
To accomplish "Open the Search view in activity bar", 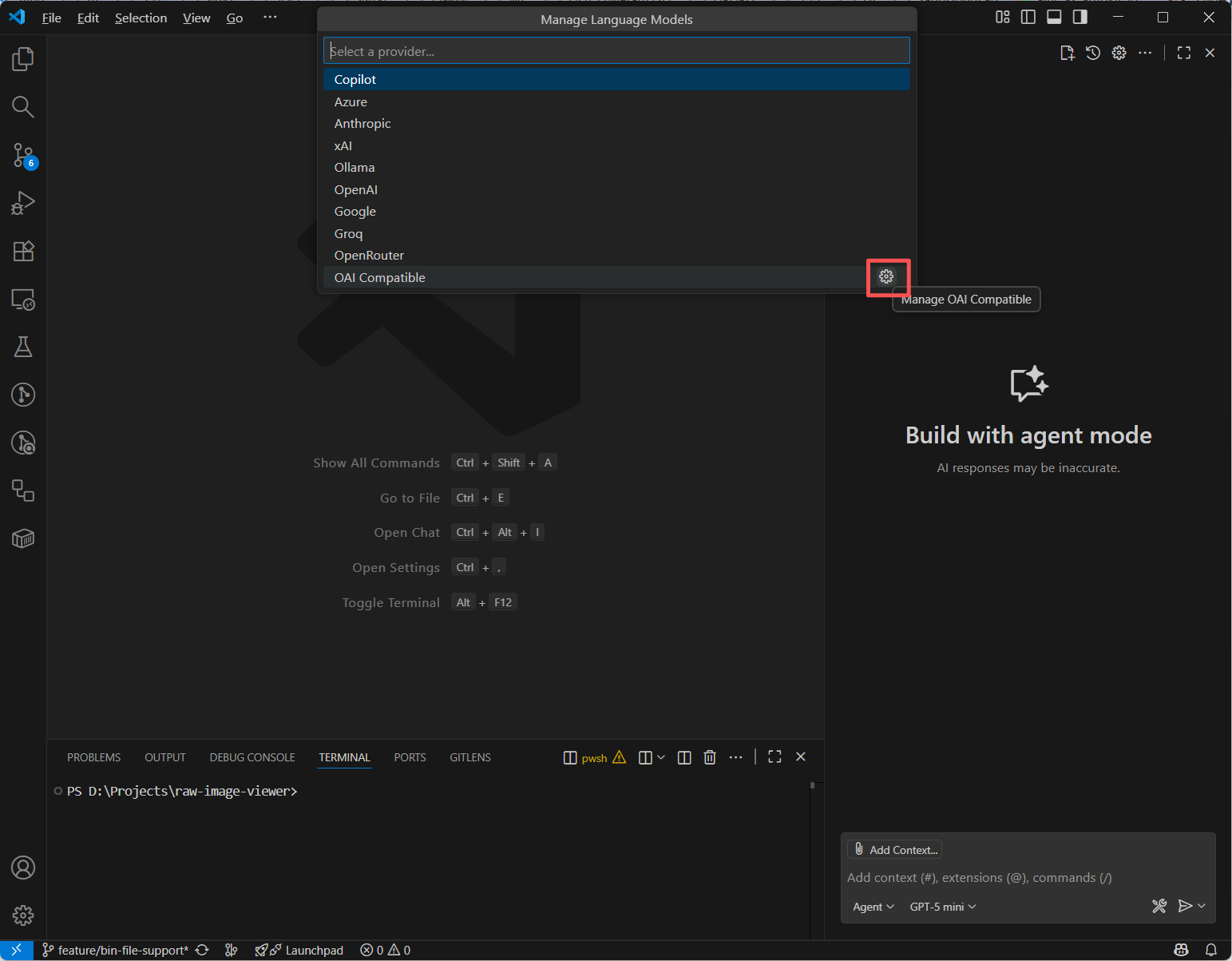I will 23,107.
